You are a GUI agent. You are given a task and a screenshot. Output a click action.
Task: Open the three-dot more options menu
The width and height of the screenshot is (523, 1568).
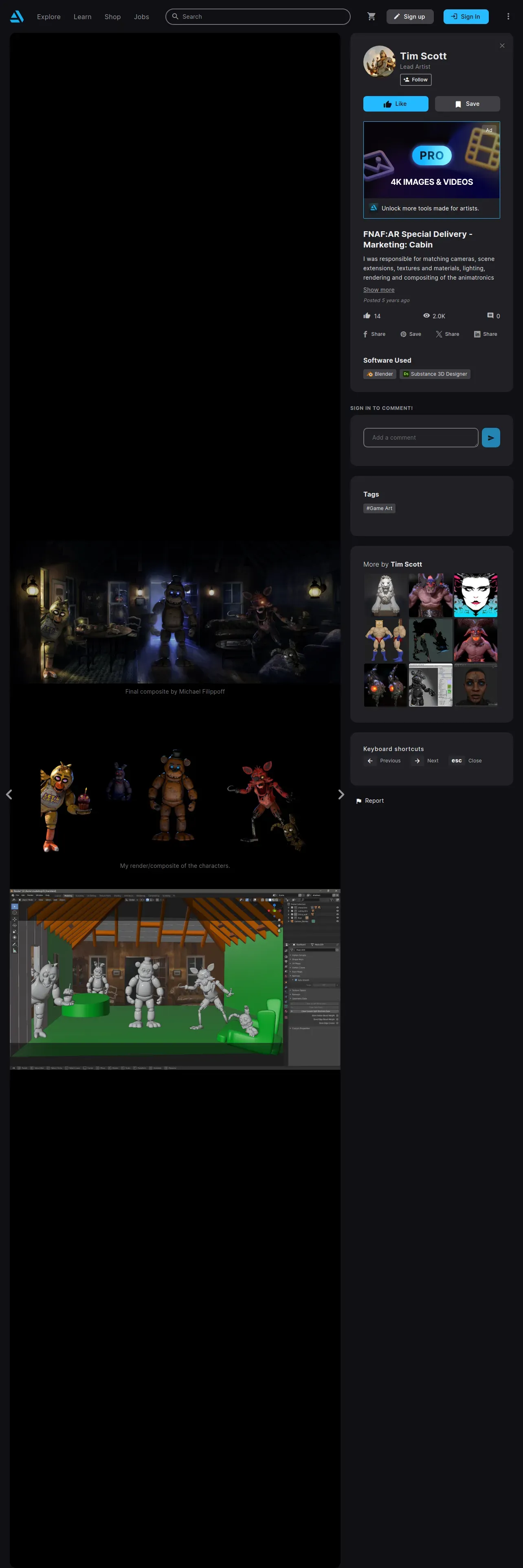[508, 16]
